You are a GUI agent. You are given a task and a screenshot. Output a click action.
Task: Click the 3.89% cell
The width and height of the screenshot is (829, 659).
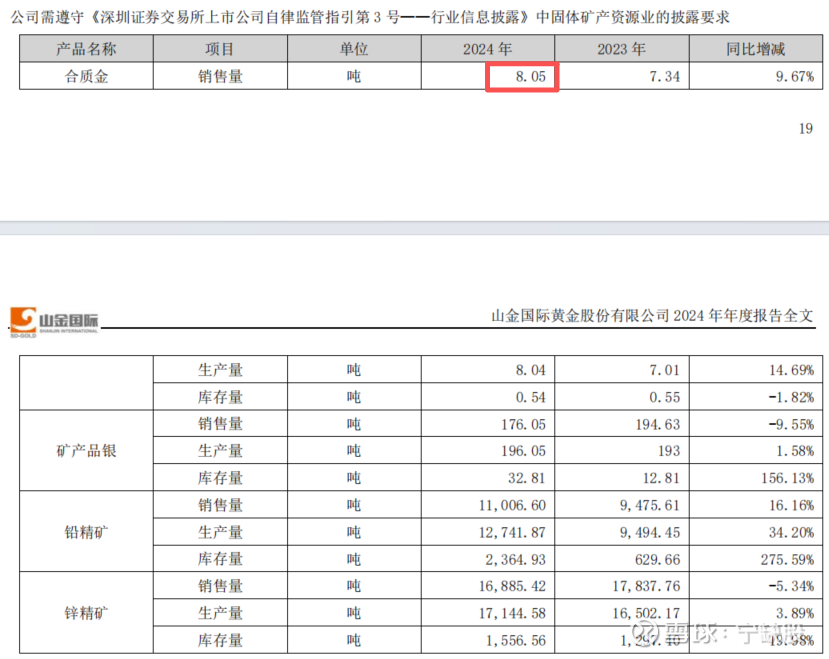[756, 612]
